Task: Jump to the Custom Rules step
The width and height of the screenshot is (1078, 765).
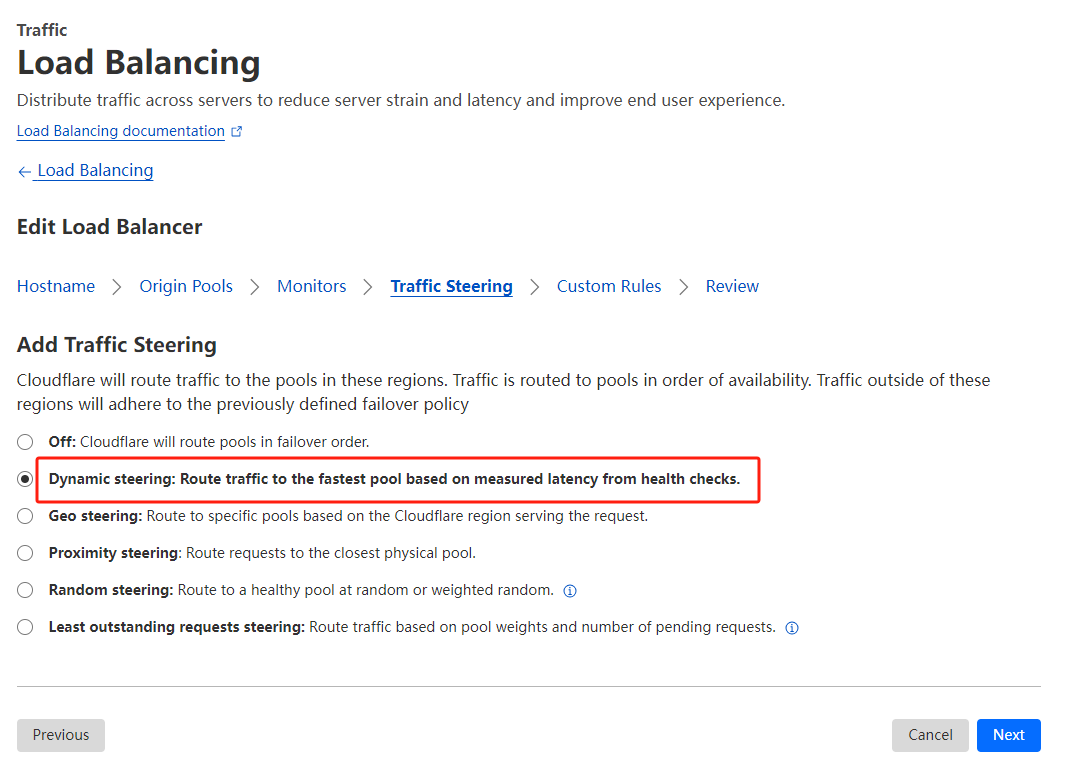Action: coord(609,286)
